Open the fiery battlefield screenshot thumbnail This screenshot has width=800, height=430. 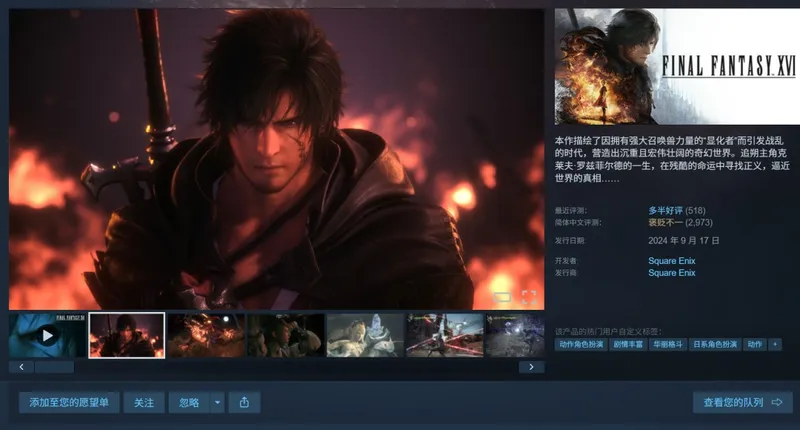[206, 335]
